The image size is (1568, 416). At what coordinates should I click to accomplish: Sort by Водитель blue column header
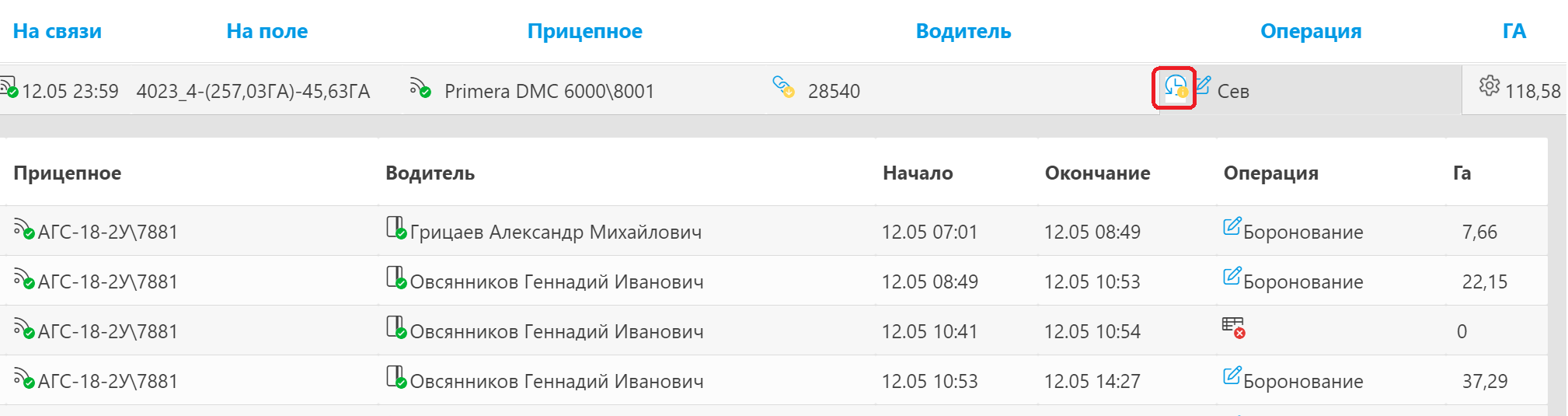pos(963,31)
